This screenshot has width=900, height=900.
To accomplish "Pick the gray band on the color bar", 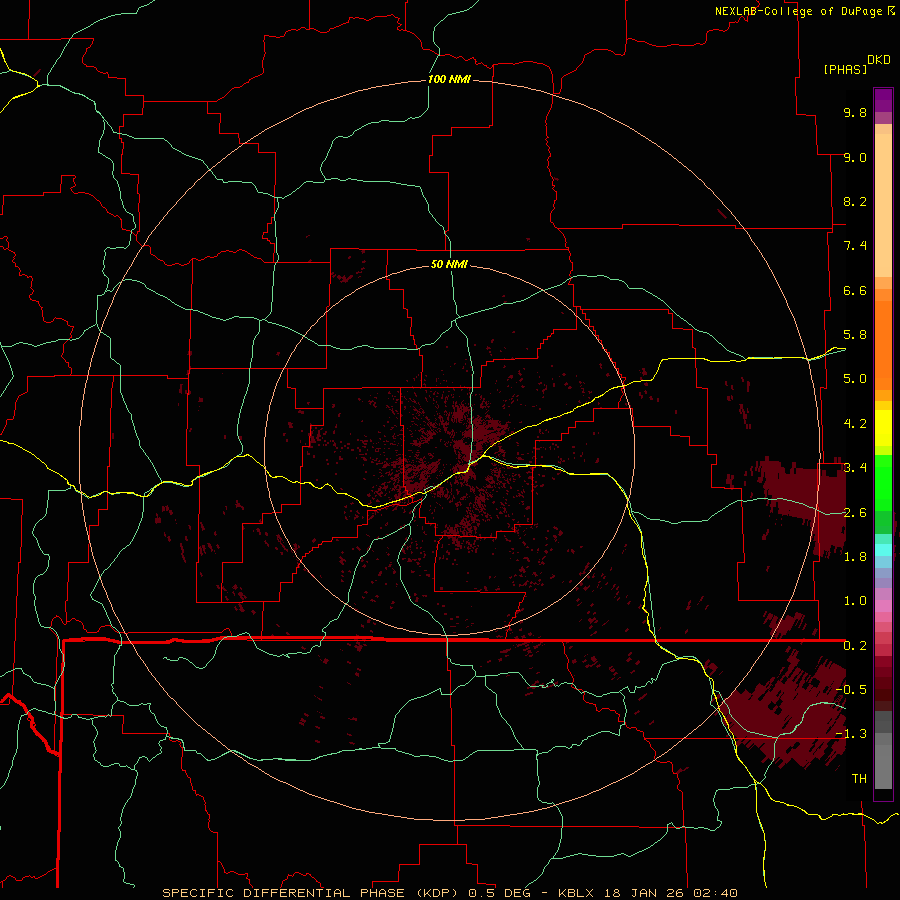I will 883,763.
